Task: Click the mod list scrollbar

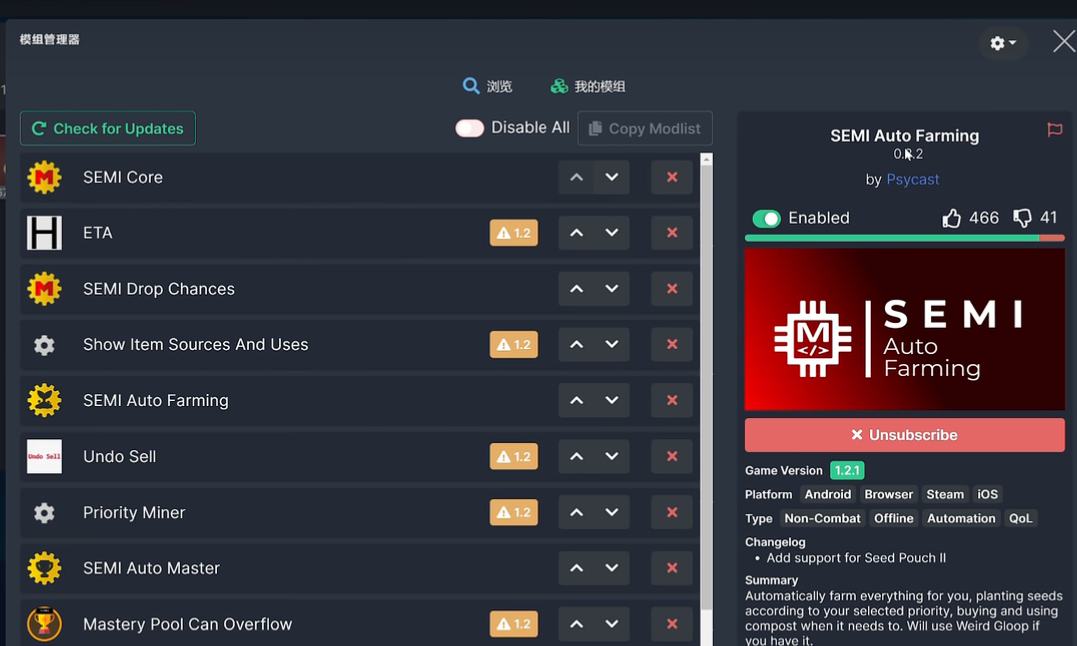Action: (x=706, y=388)
